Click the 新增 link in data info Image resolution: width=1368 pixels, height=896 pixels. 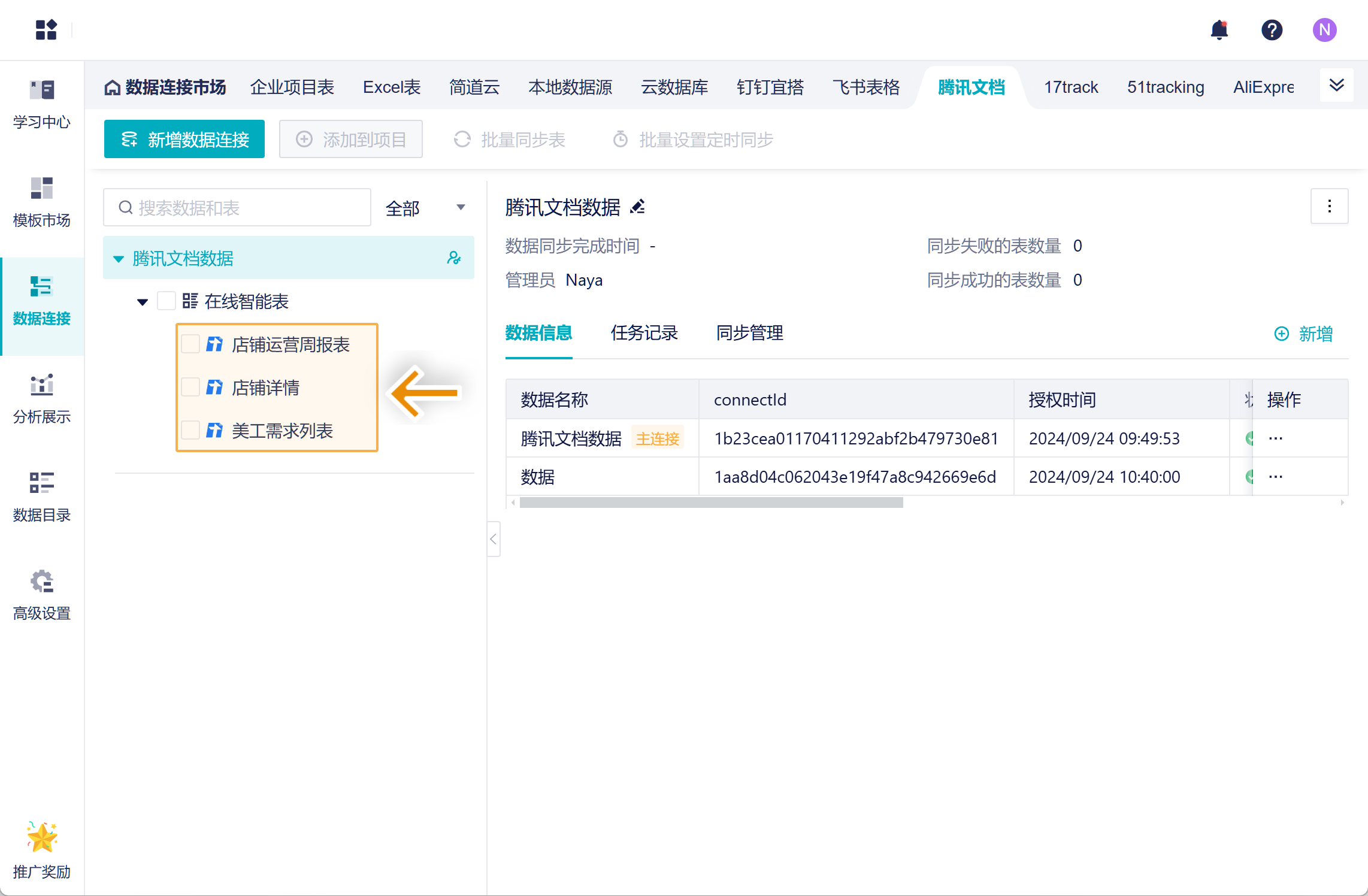[1304, 334]
